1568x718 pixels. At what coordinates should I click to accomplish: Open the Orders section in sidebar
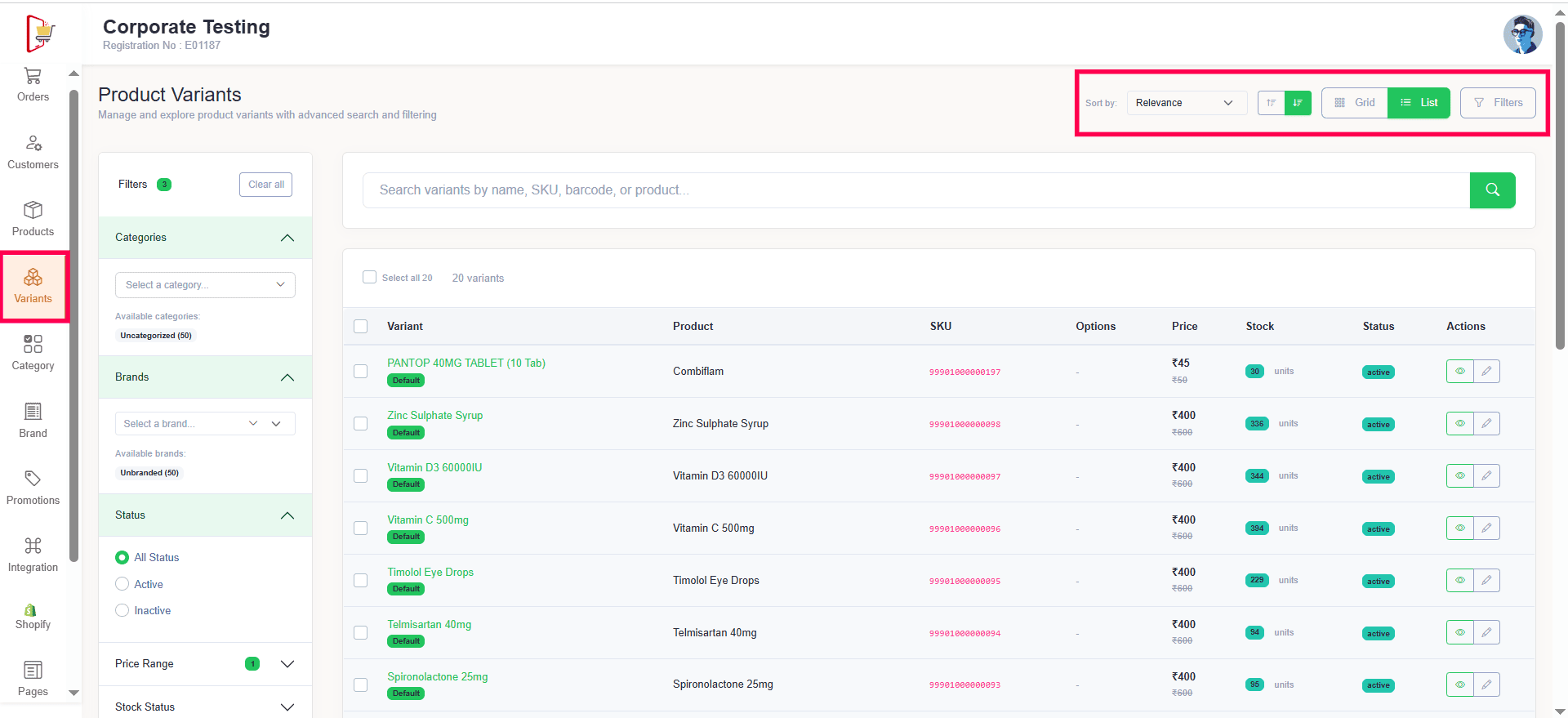[33, 85]
